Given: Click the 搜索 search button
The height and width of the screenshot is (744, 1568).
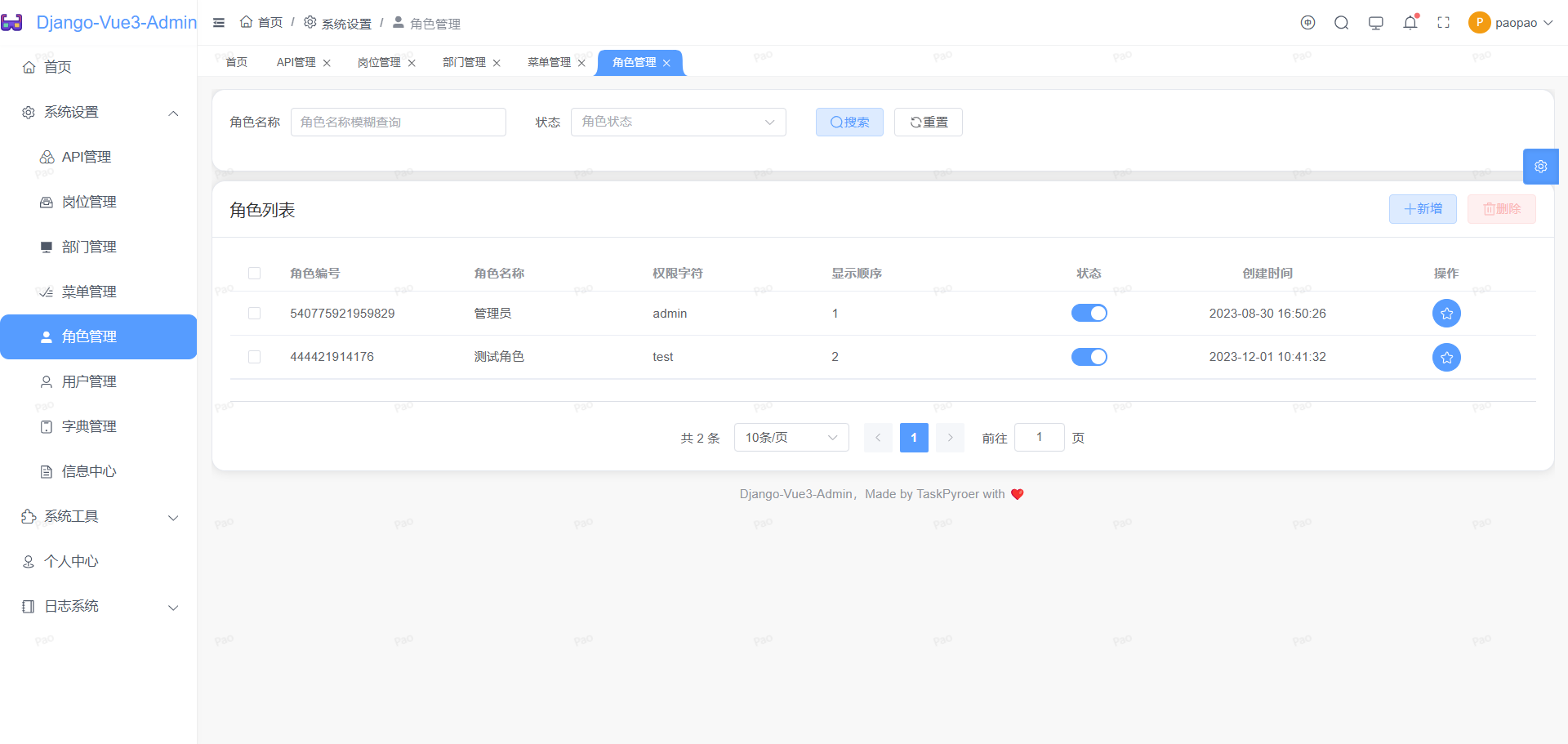Looking at the screenshot, I should pyautogui.click(x=849, y=123).
